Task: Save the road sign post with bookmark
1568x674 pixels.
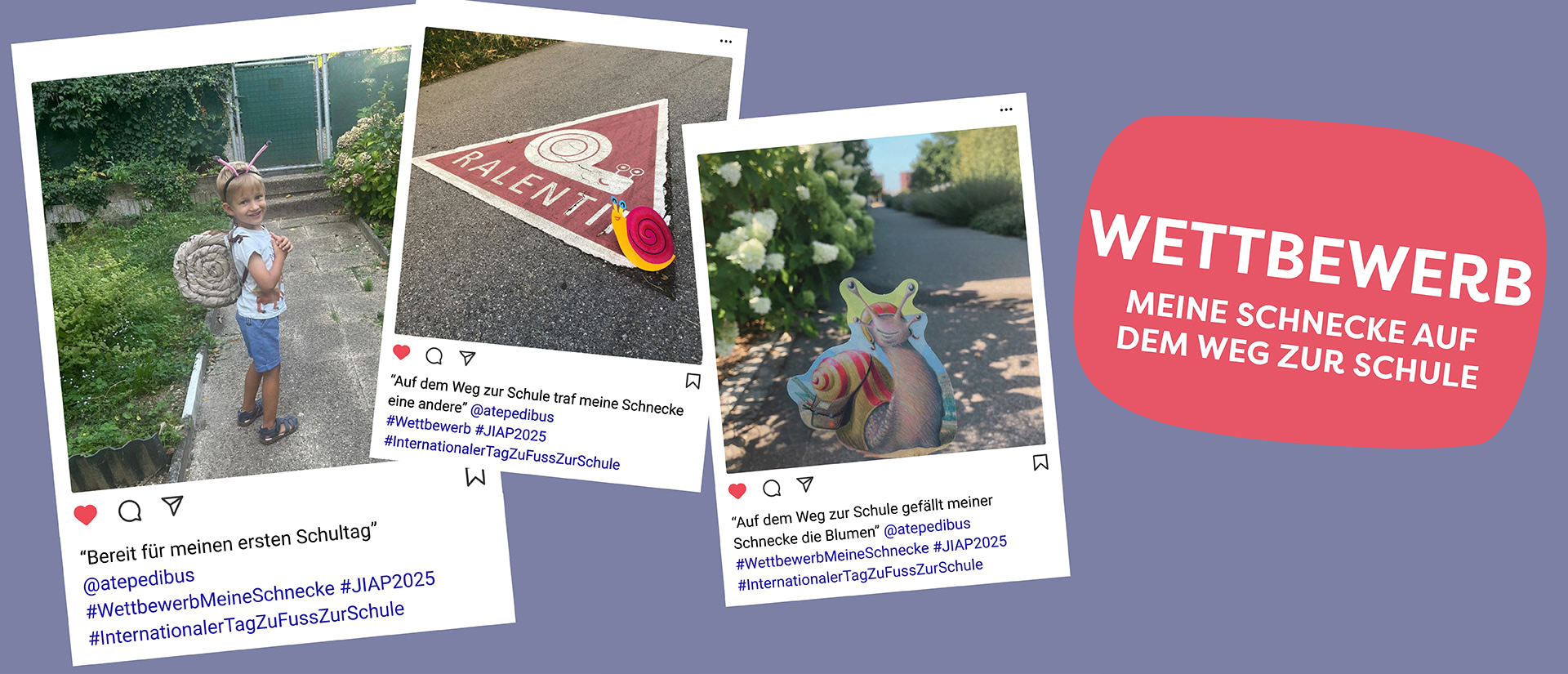Action: [693, 381]
